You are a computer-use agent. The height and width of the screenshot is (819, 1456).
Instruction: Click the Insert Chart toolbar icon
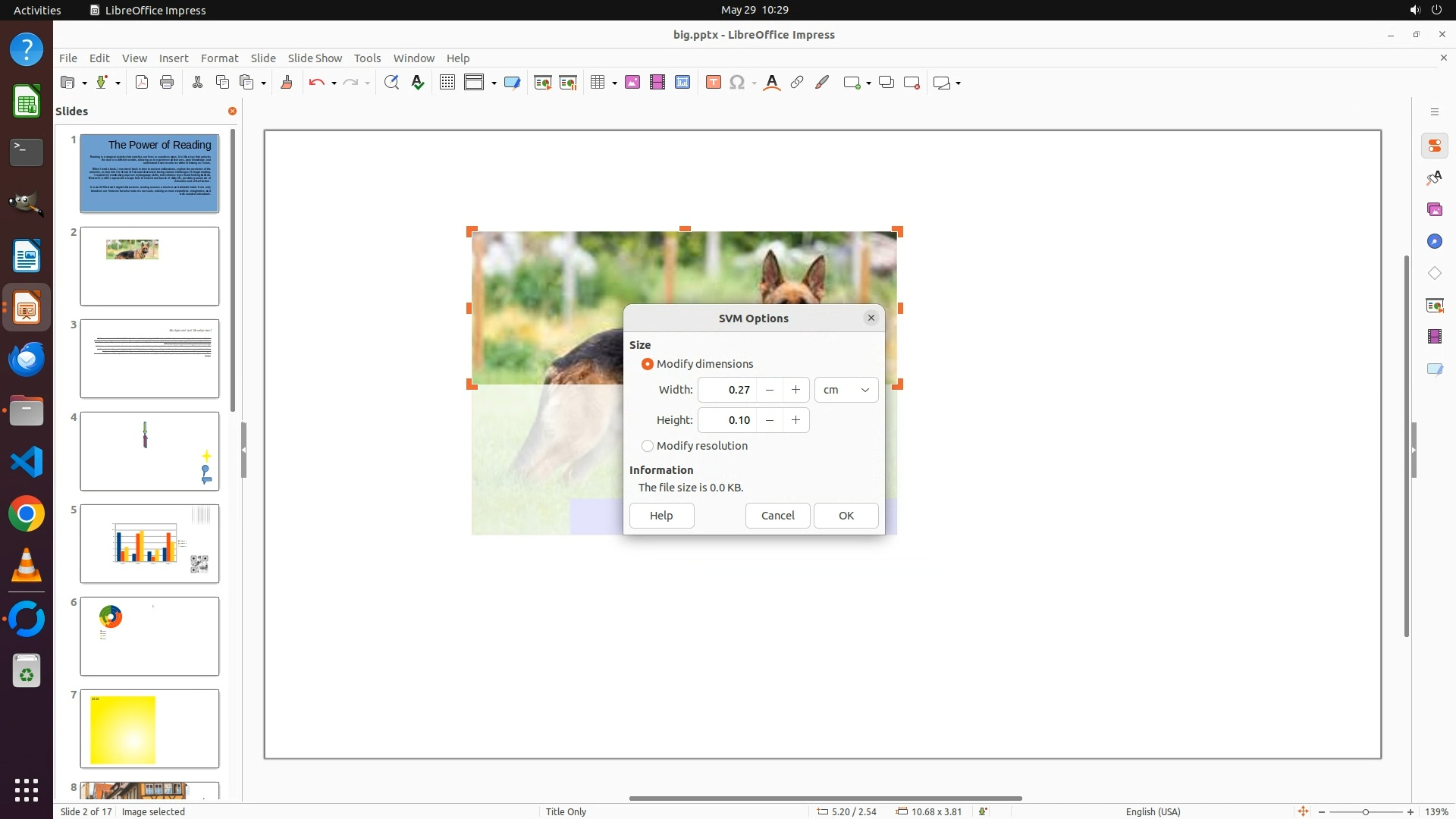682,83
